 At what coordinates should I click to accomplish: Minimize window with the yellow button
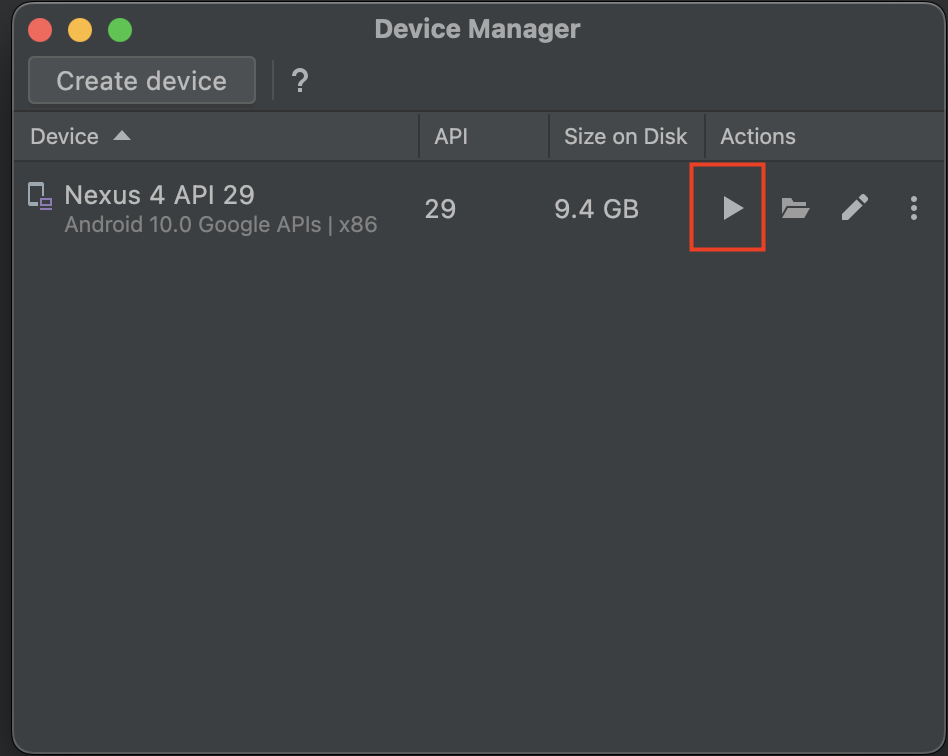click(x=80, y=30)
